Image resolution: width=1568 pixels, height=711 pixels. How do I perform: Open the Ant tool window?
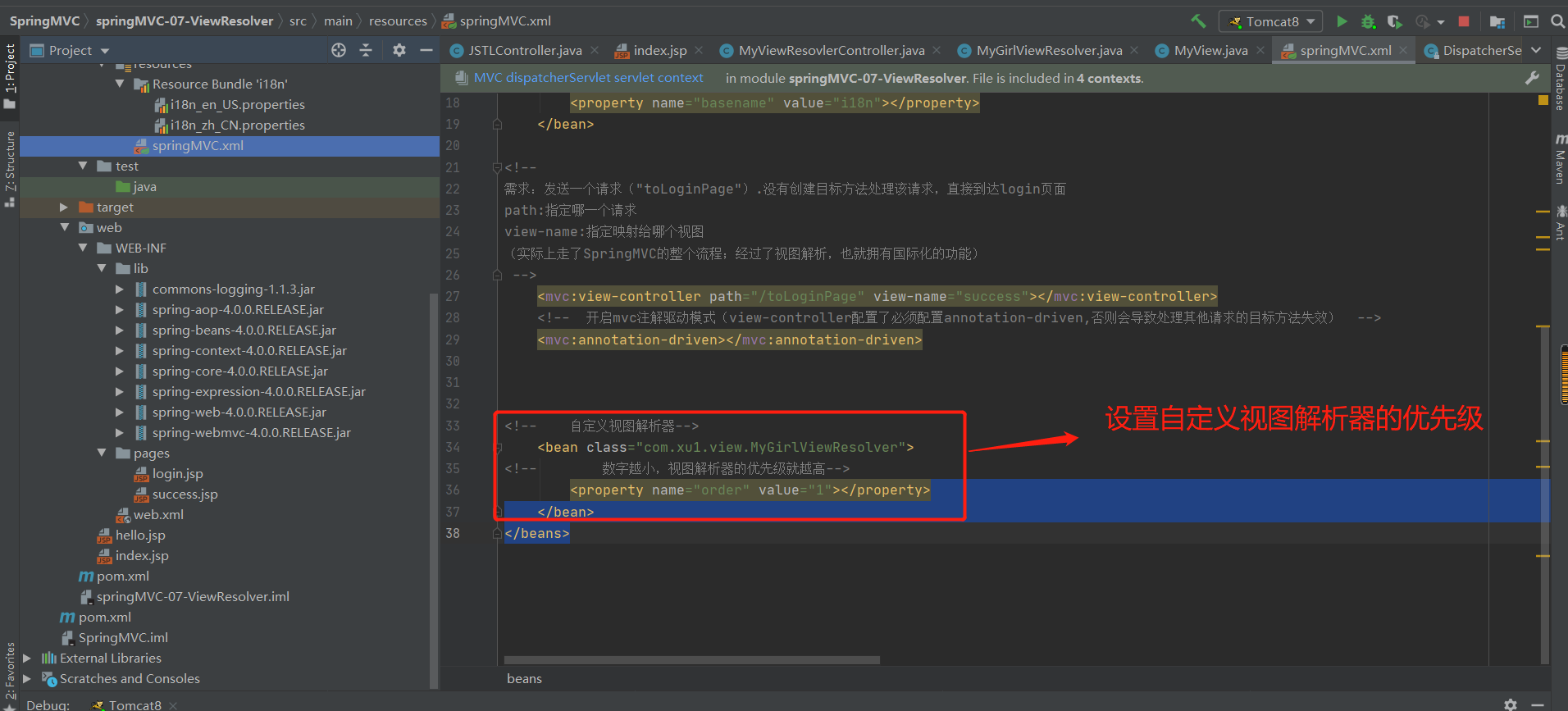1560,222
